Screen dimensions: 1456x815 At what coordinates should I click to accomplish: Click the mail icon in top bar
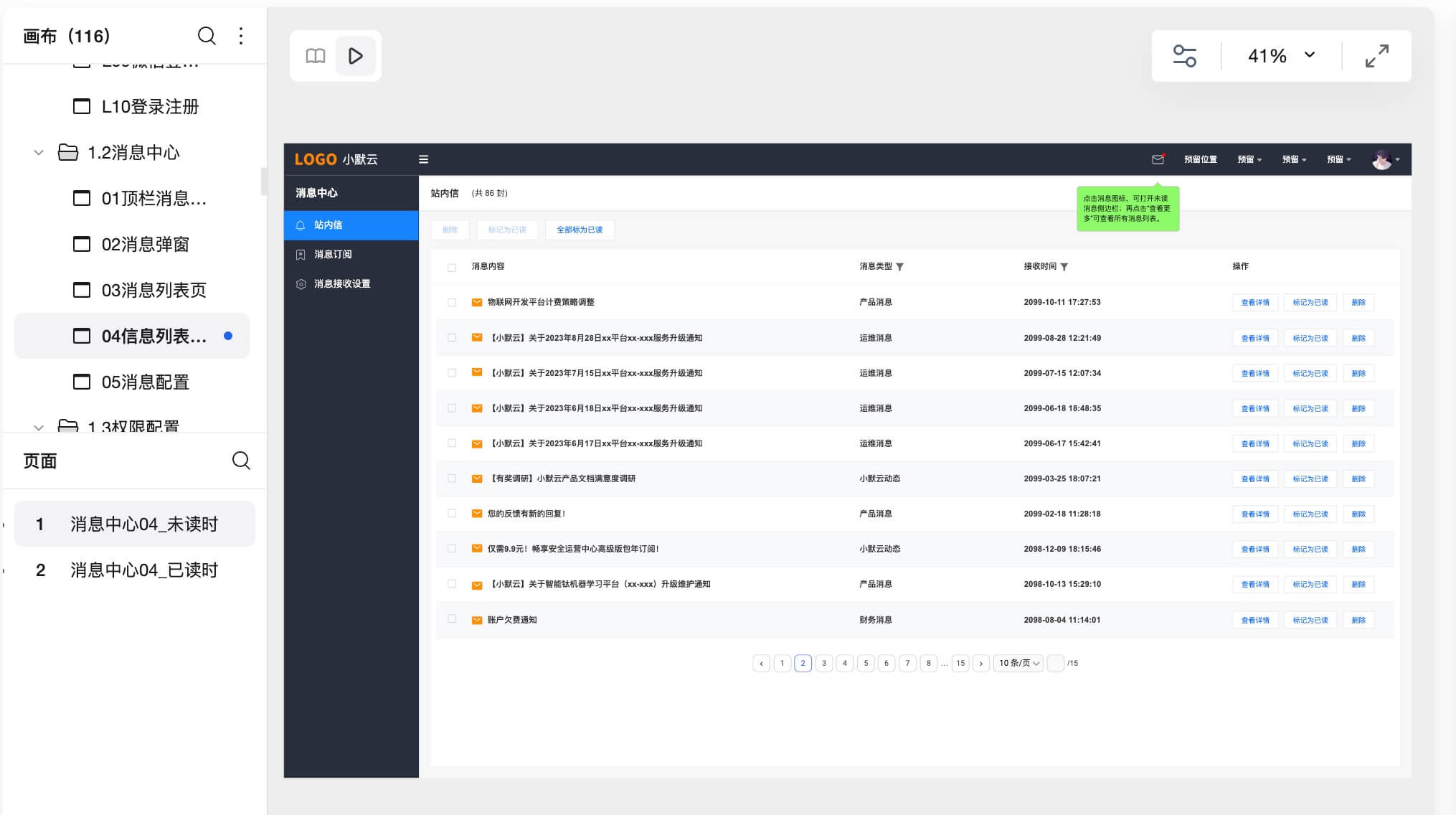coord(1157,159)
